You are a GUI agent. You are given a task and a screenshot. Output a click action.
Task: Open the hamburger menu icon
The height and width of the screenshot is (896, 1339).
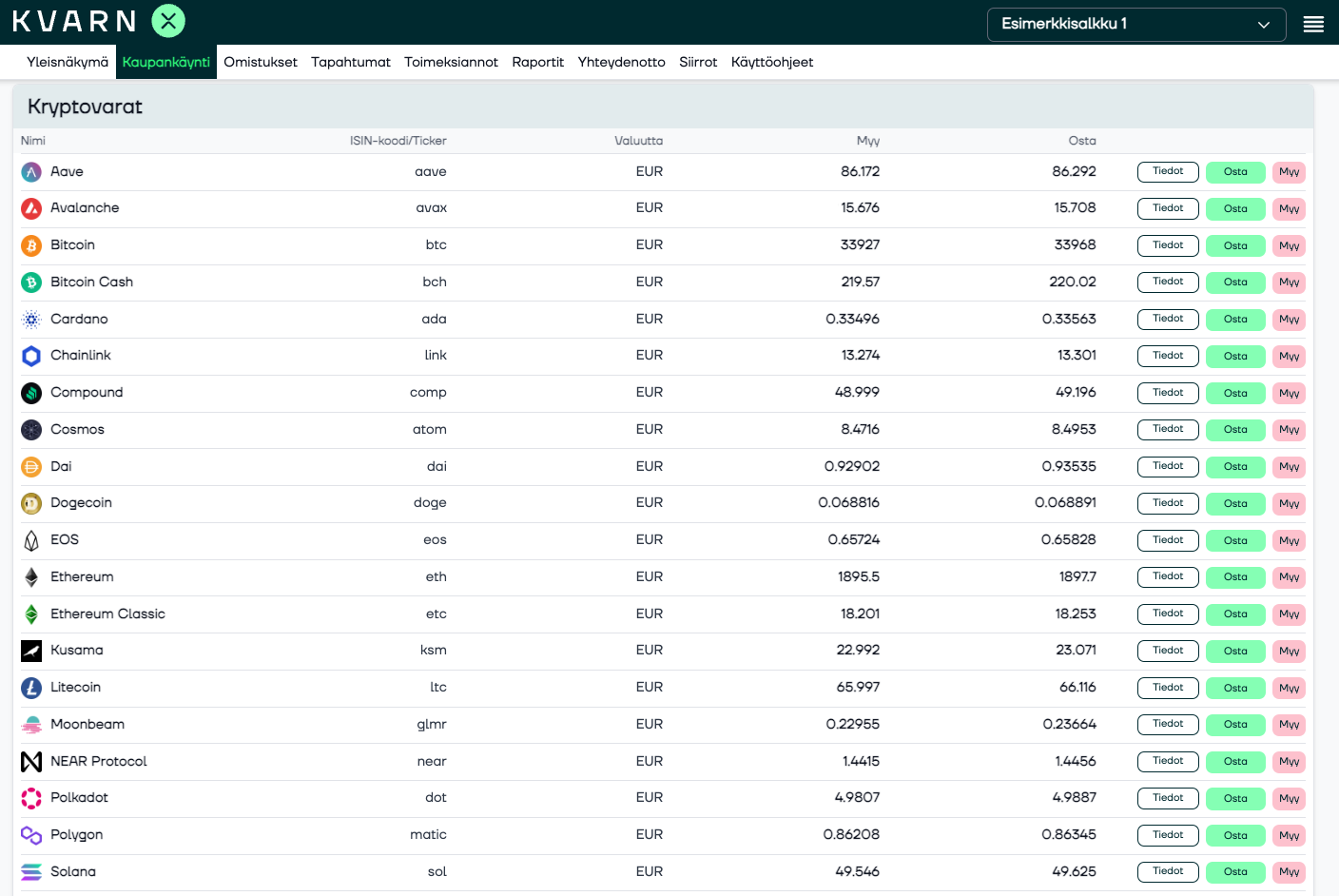point(1313,25)
